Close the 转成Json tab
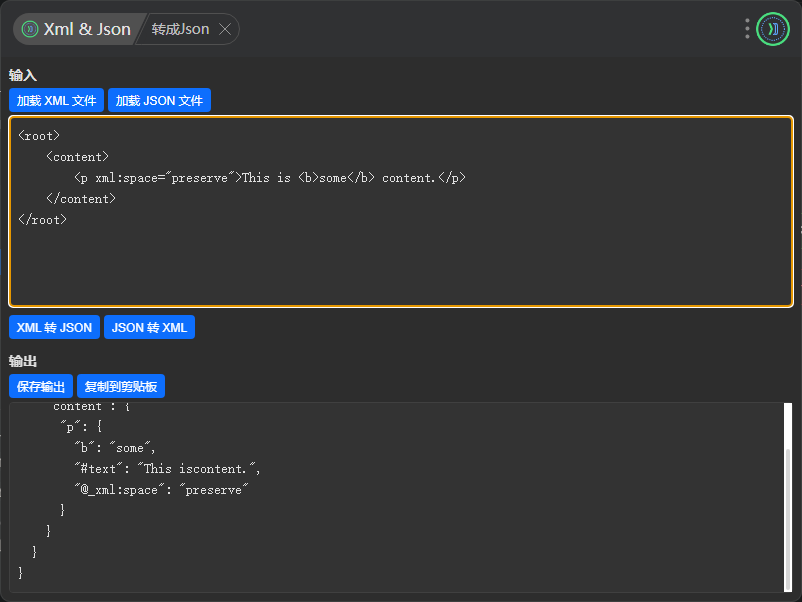Viewport: 802px width, 602px height. tap(225, 29)
